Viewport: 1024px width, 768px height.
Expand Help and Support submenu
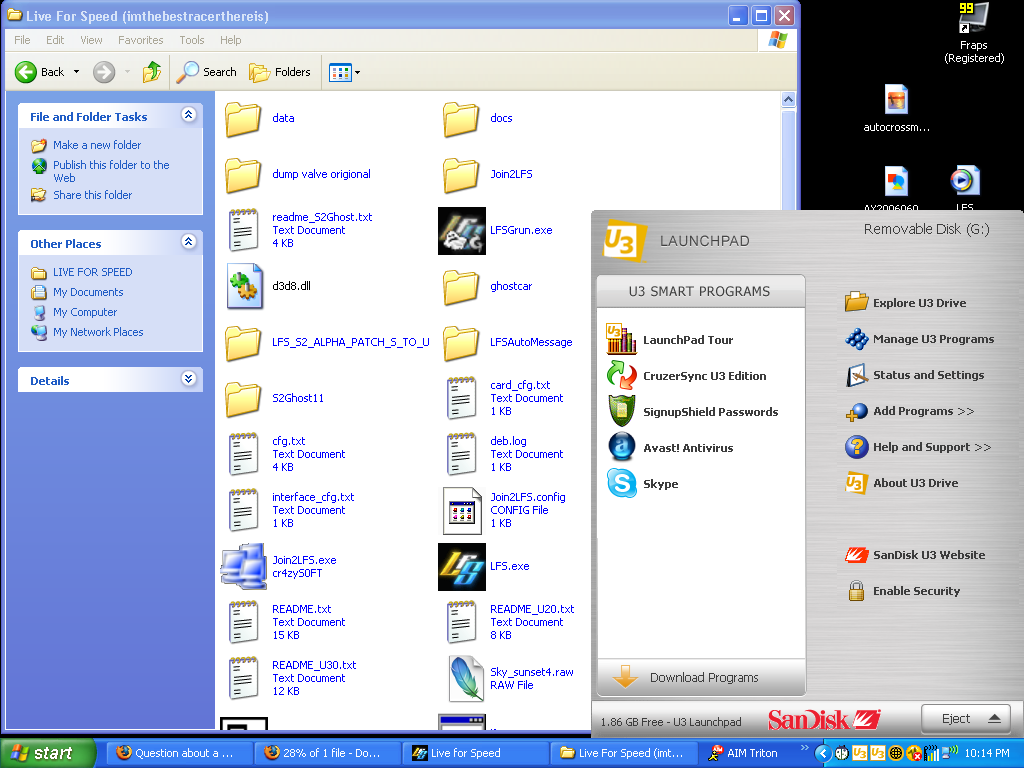[920, 447]
